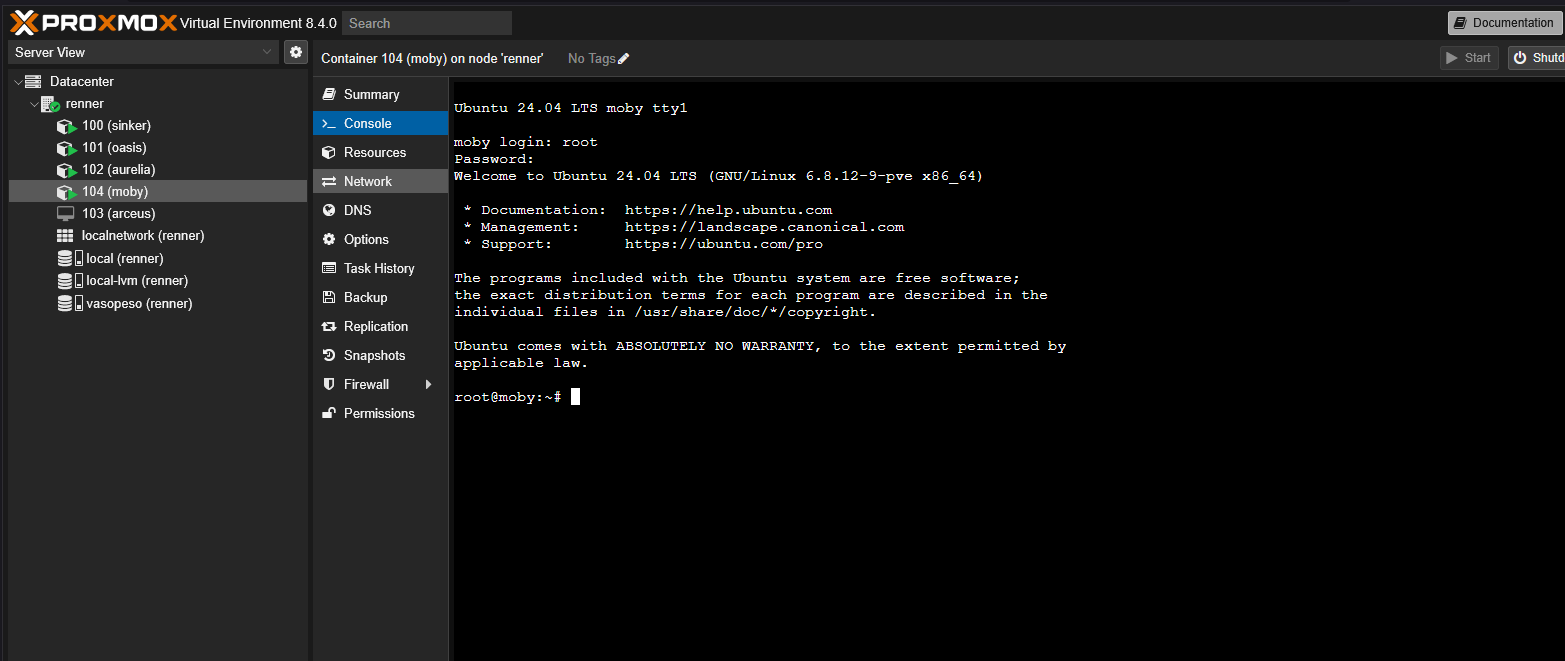Click the 103 (arceus) VM monitor icon

pos(66,214)
